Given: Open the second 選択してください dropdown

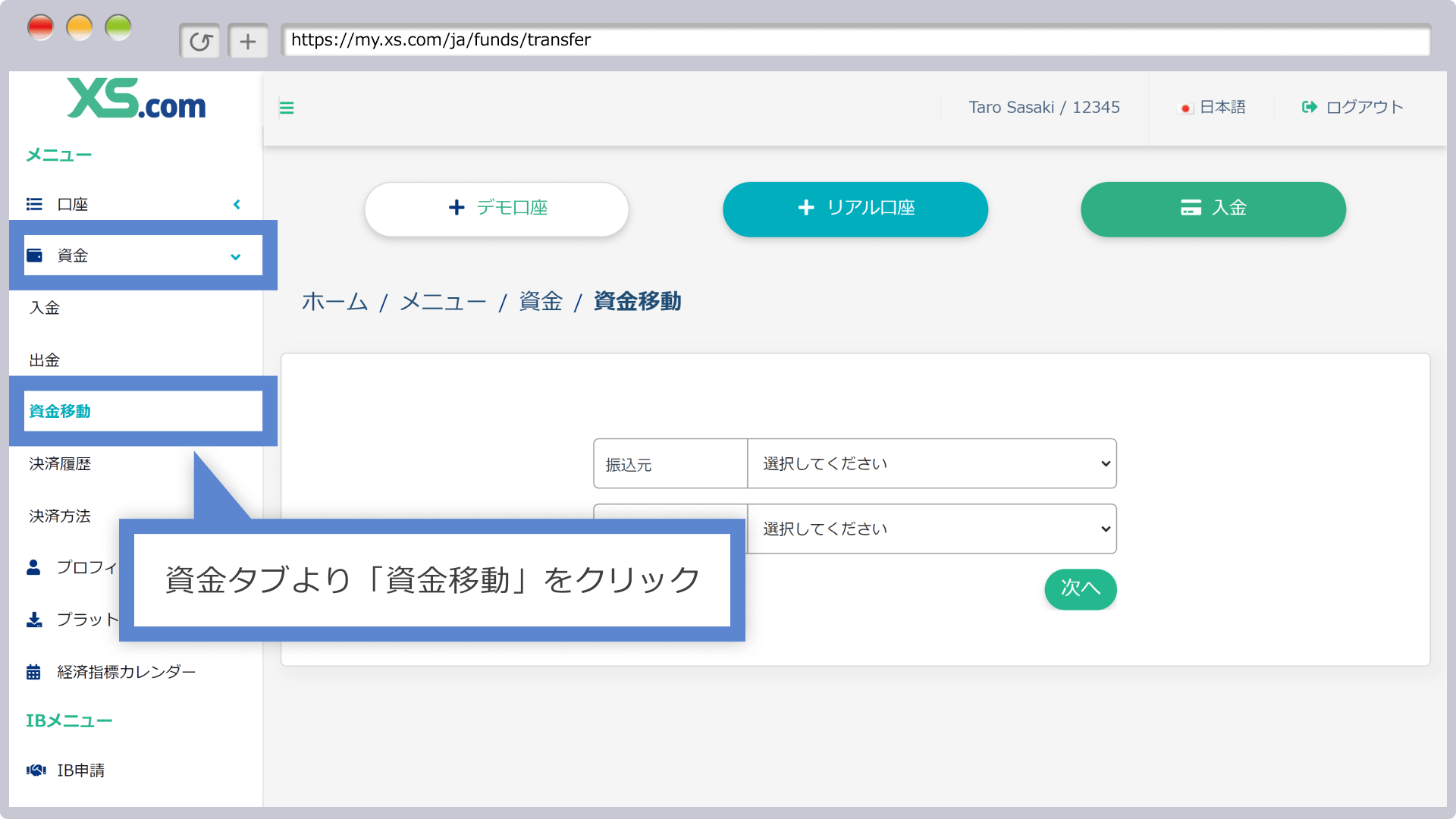Looking at the screenshot, I should (932, 529).
